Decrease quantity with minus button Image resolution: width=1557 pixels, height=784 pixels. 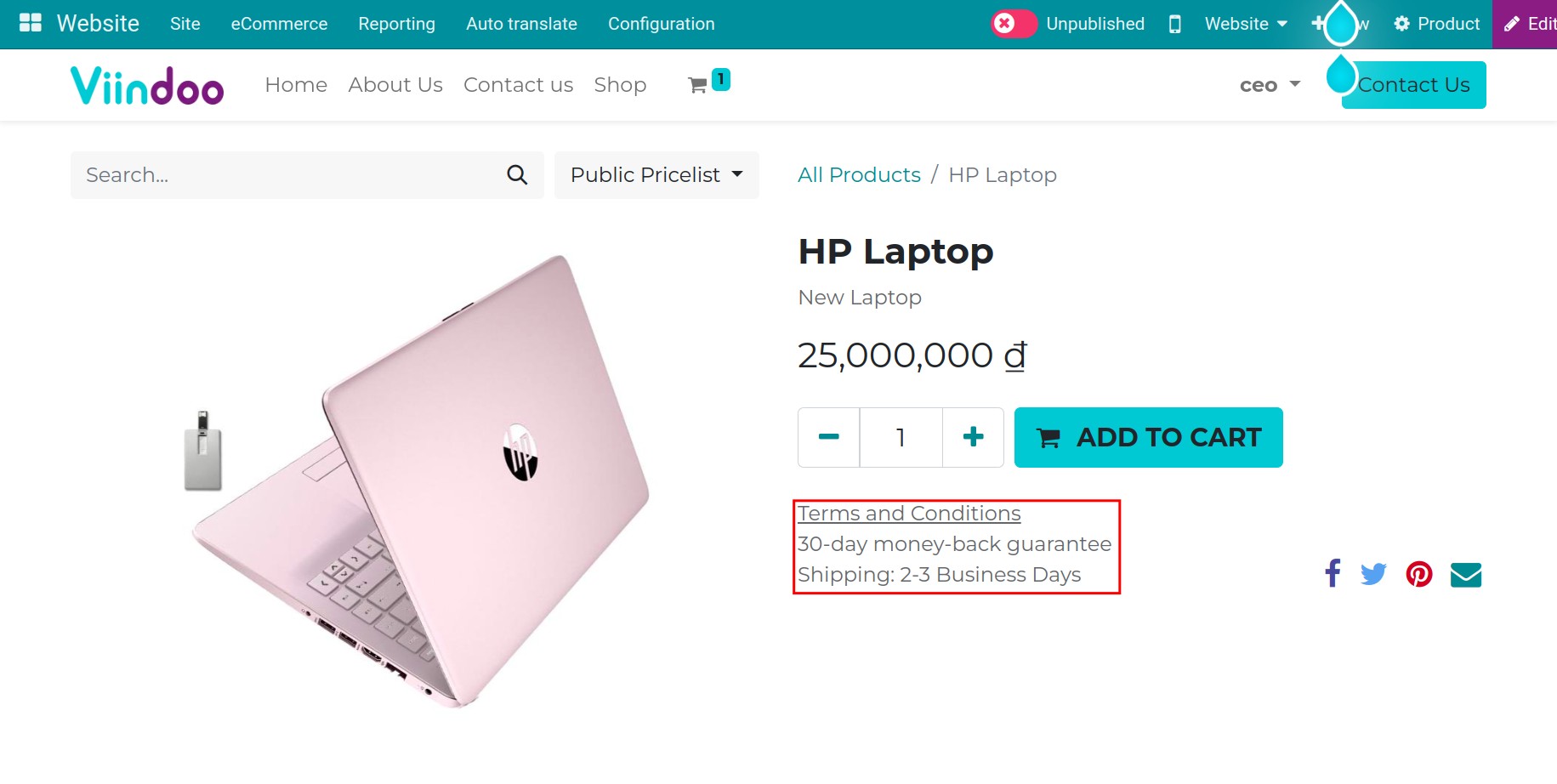[828, 437]
